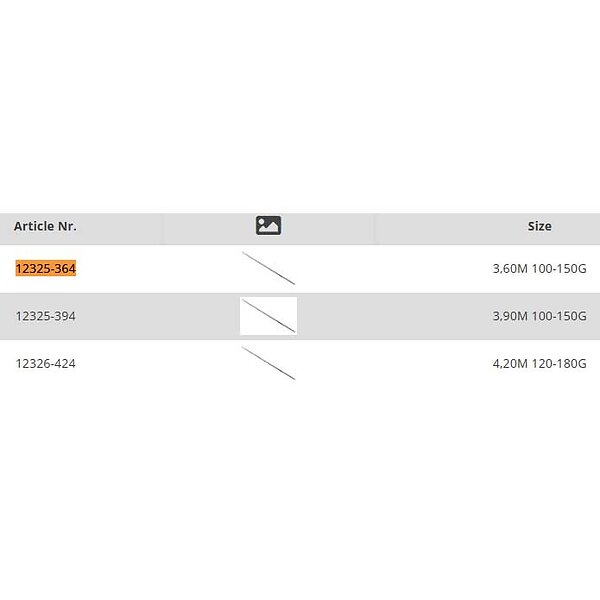Click the diagonal rod image in first row
The image size is (600, 600).
(x=268, y=268)
